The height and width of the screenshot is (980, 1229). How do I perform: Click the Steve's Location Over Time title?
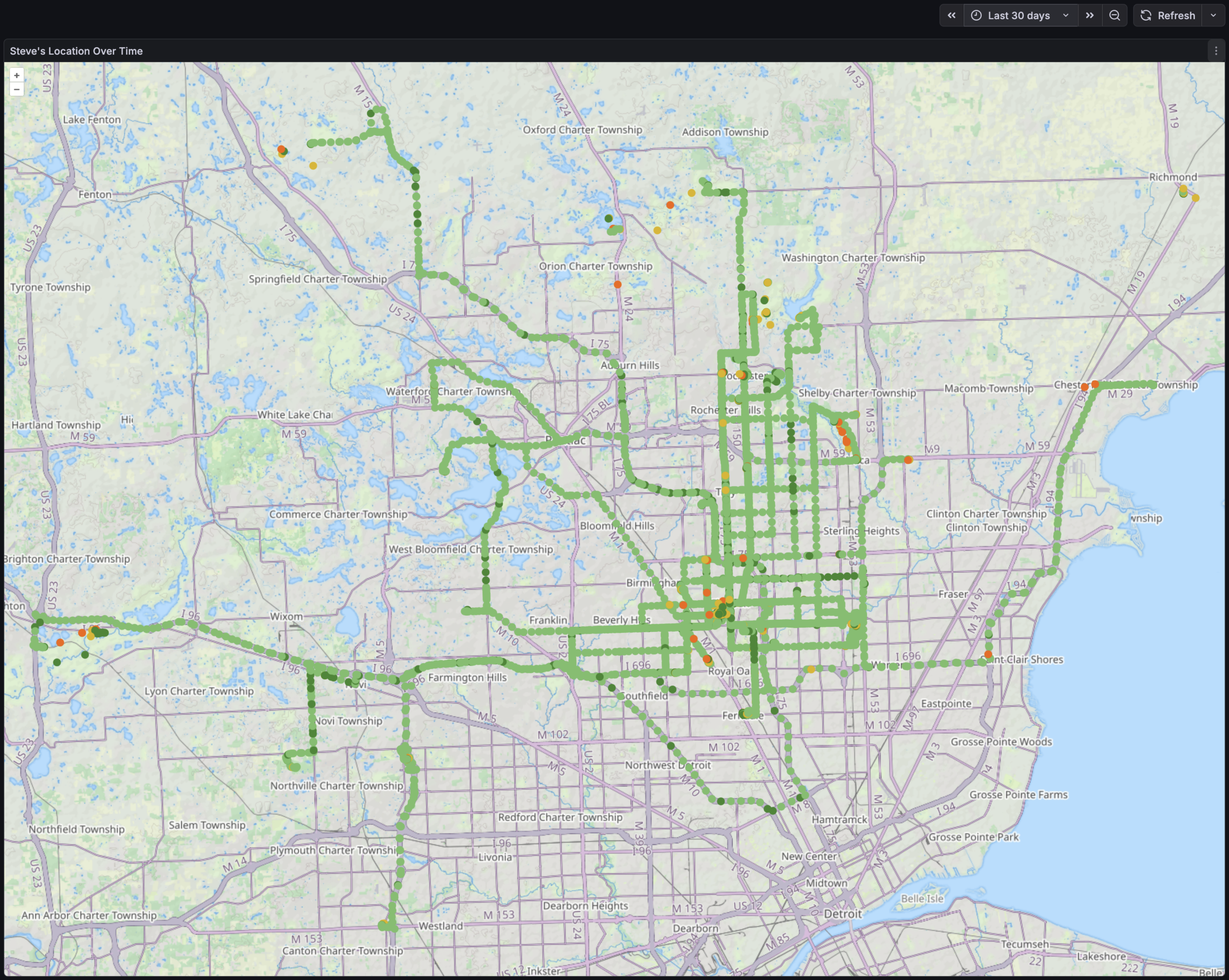coord(76,51)
